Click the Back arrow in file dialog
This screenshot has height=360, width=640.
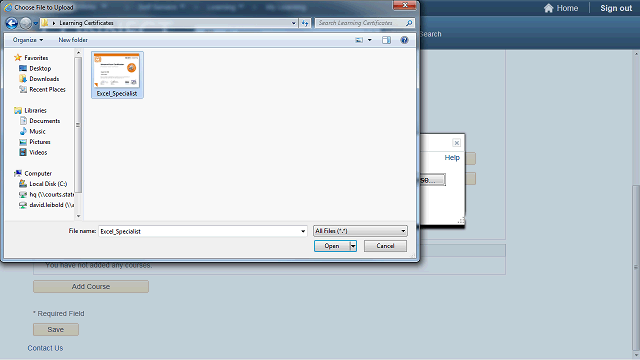(11, 23)
